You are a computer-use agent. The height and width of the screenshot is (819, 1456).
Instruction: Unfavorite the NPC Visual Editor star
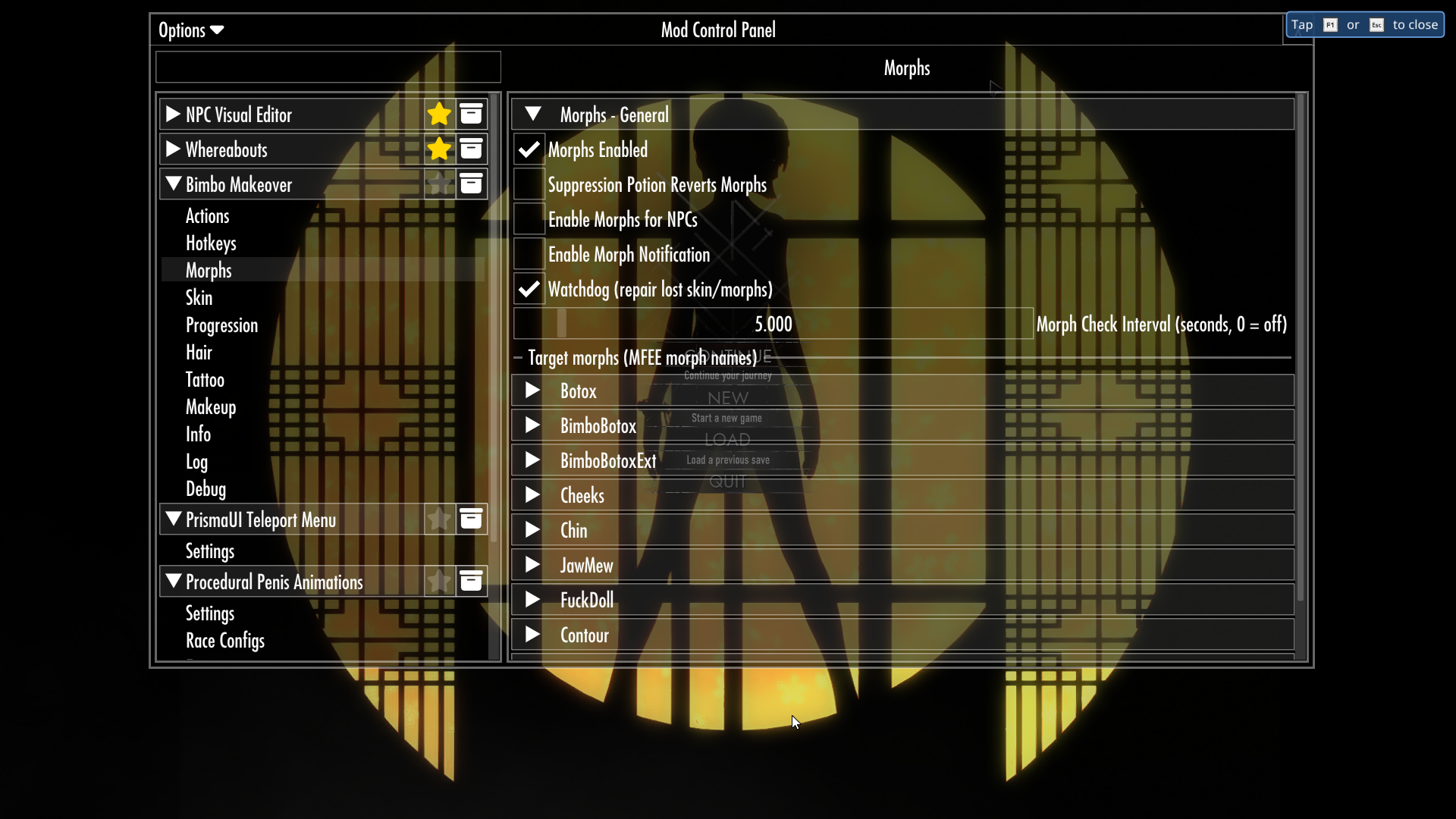[439, 115]
